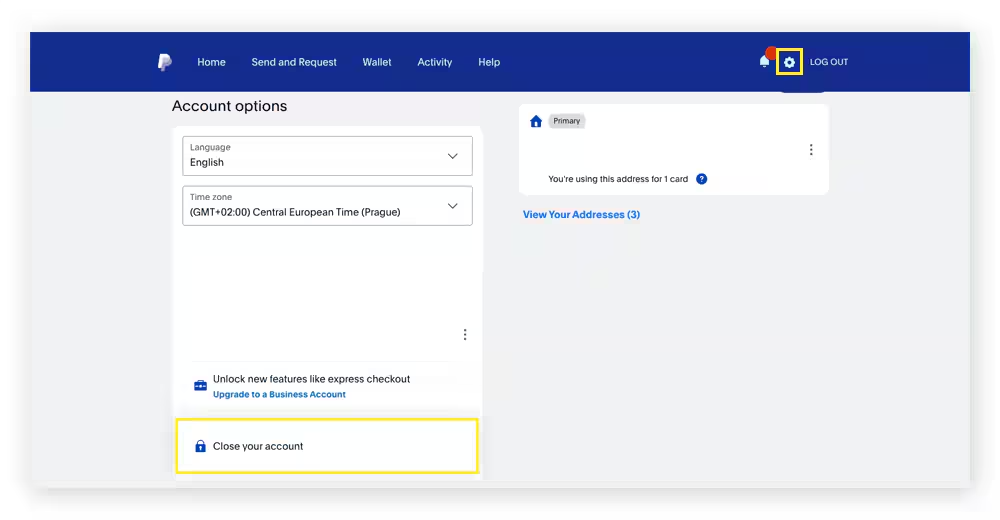1000x520 pixels.
Task: Click Close your account
Action: (327, 446)
